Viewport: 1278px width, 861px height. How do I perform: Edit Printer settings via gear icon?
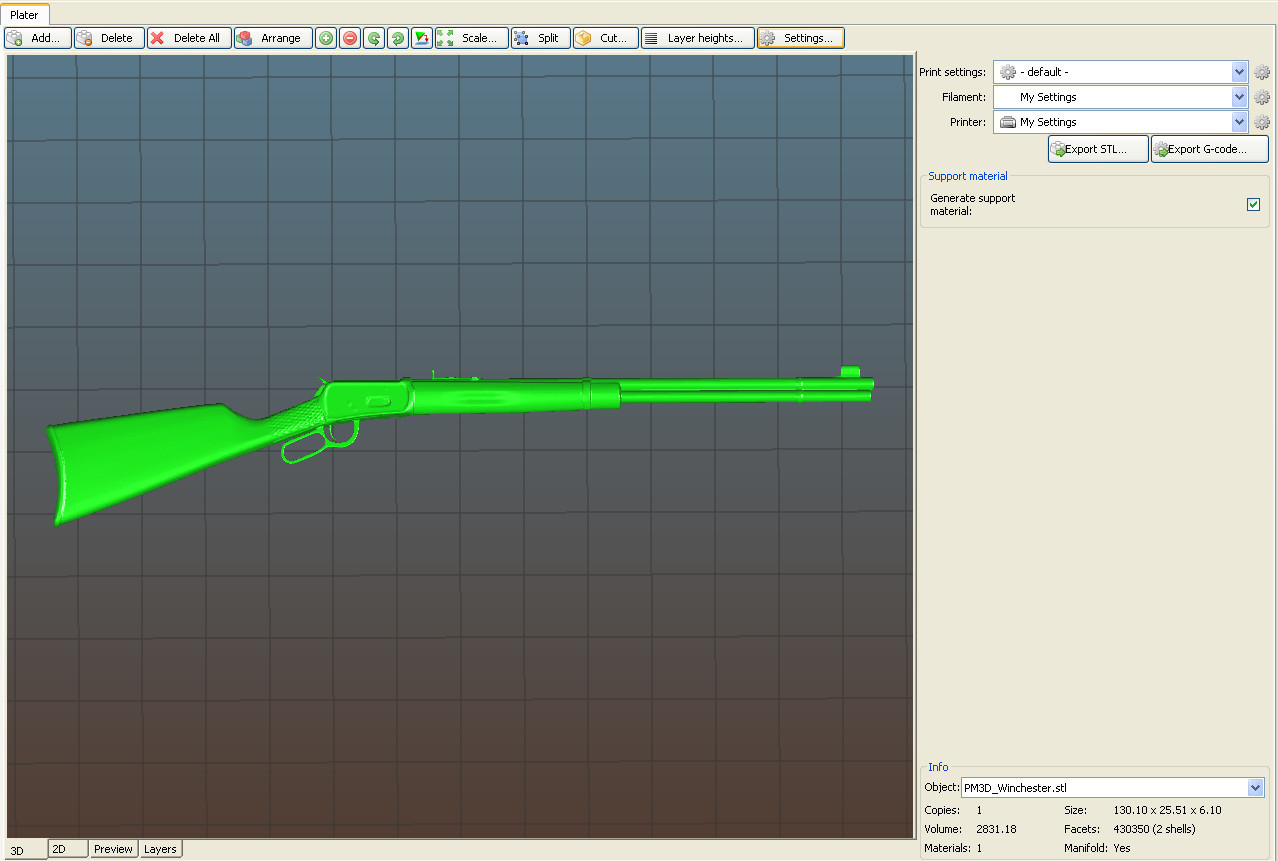1262,122
